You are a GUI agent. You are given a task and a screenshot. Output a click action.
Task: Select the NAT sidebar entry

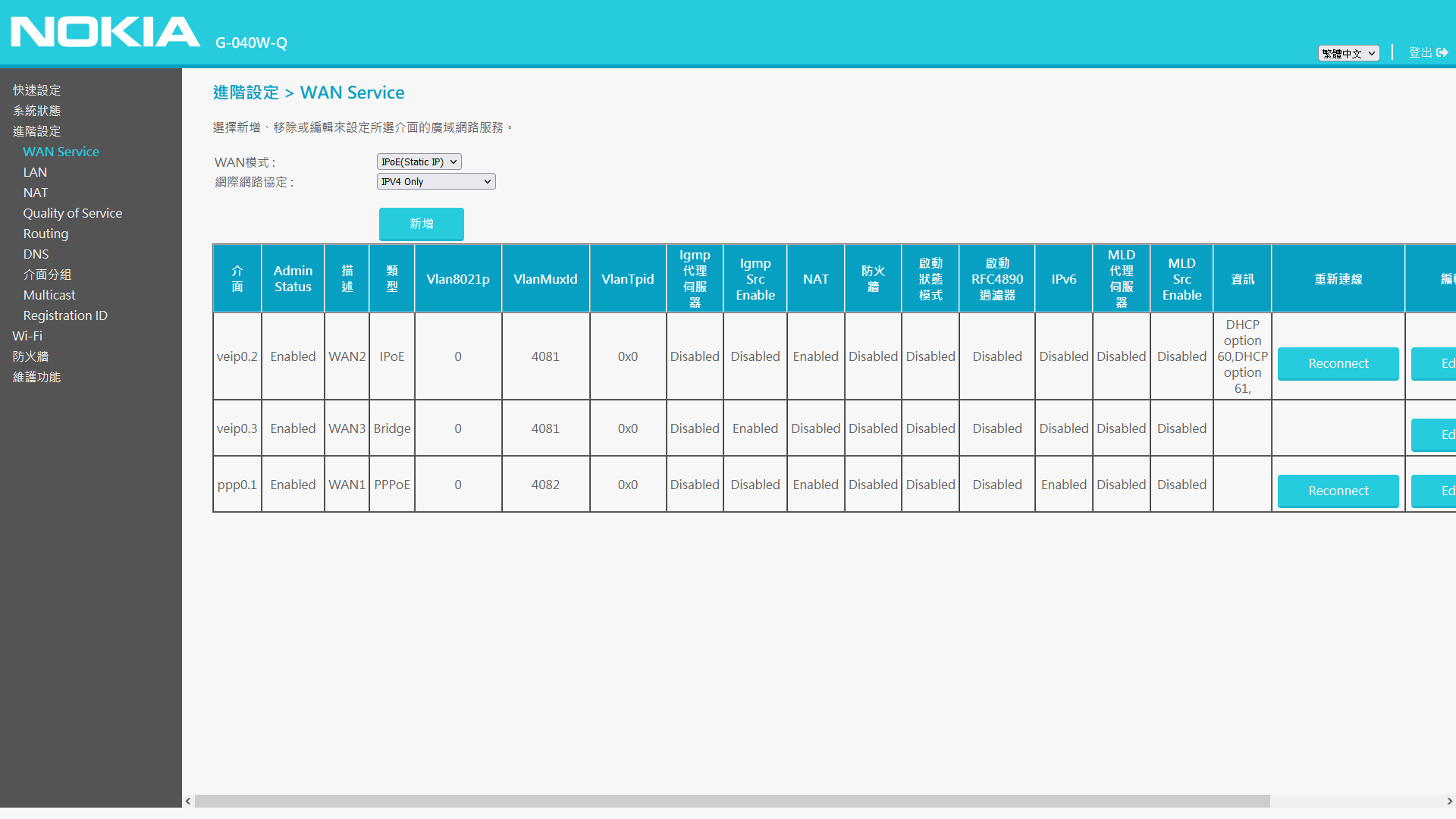[x=35, y=193]
